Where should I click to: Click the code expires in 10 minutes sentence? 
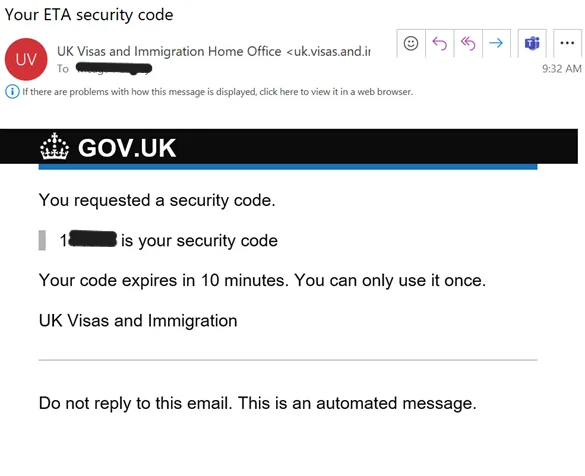pyautogui.click(x=262, y=281)
